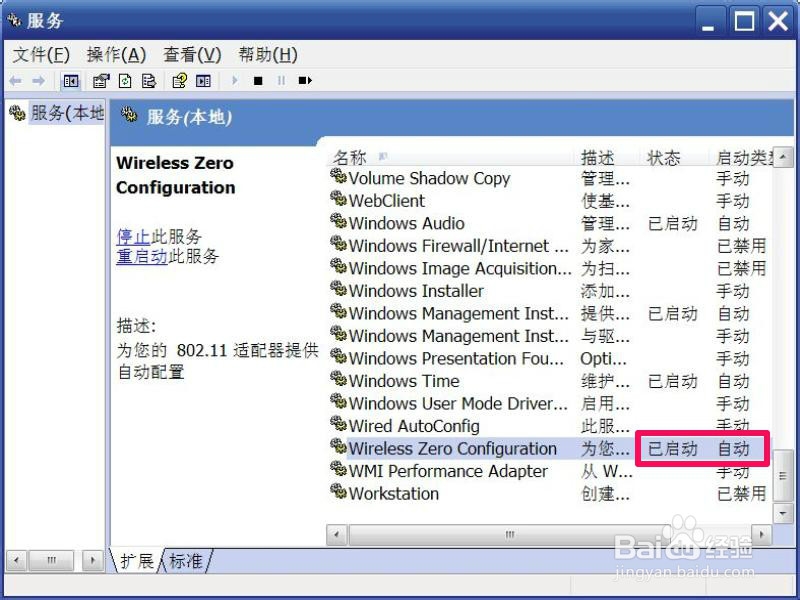Image resolution: width=800 pixels, height=600 pixels.
Task: Select 服务(本地) in the console tree
Action: tap(67, 113)
